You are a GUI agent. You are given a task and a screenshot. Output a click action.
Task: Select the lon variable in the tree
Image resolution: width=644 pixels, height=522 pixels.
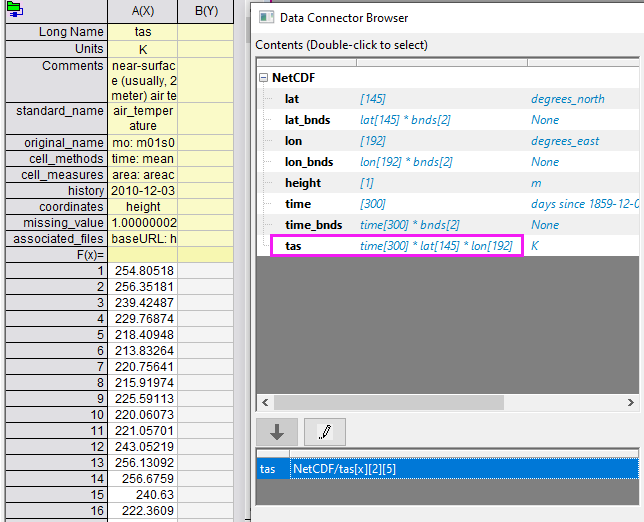293,141
